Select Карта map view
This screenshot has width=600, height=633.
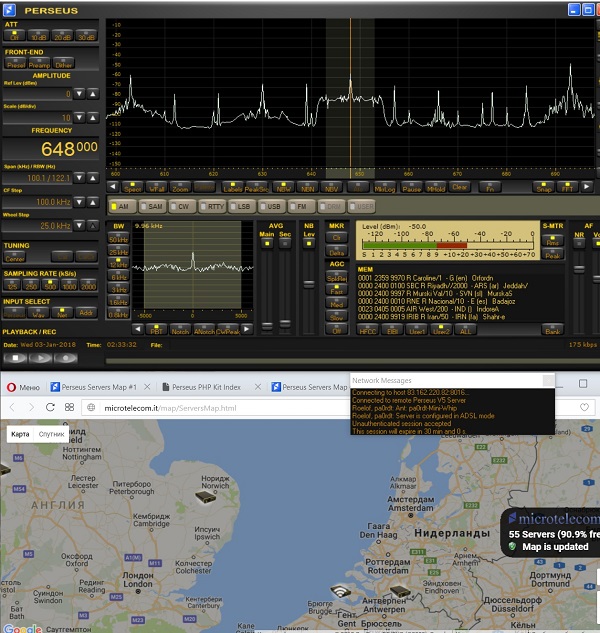pyautogui.click(x=20, y=434)
